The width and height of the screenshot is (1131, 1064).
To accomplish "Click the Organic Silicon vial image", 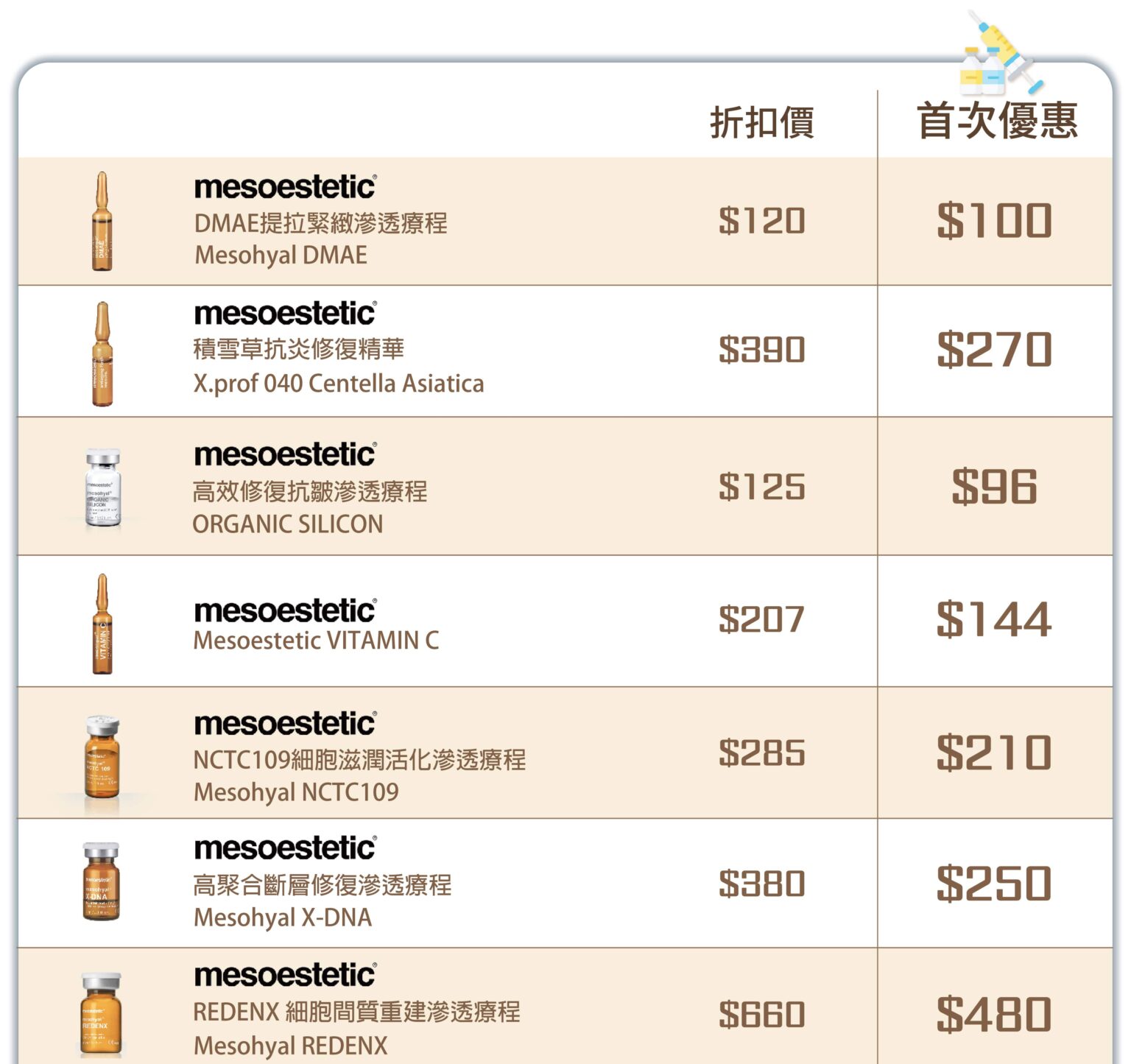I will click(x=103, y=487).
